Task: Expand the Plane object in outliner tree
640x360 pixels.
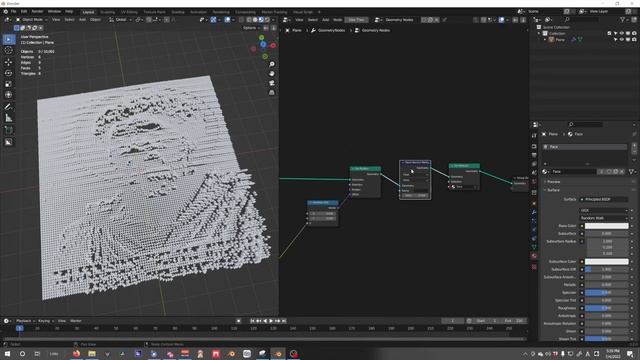Action: tap(545, 40)
